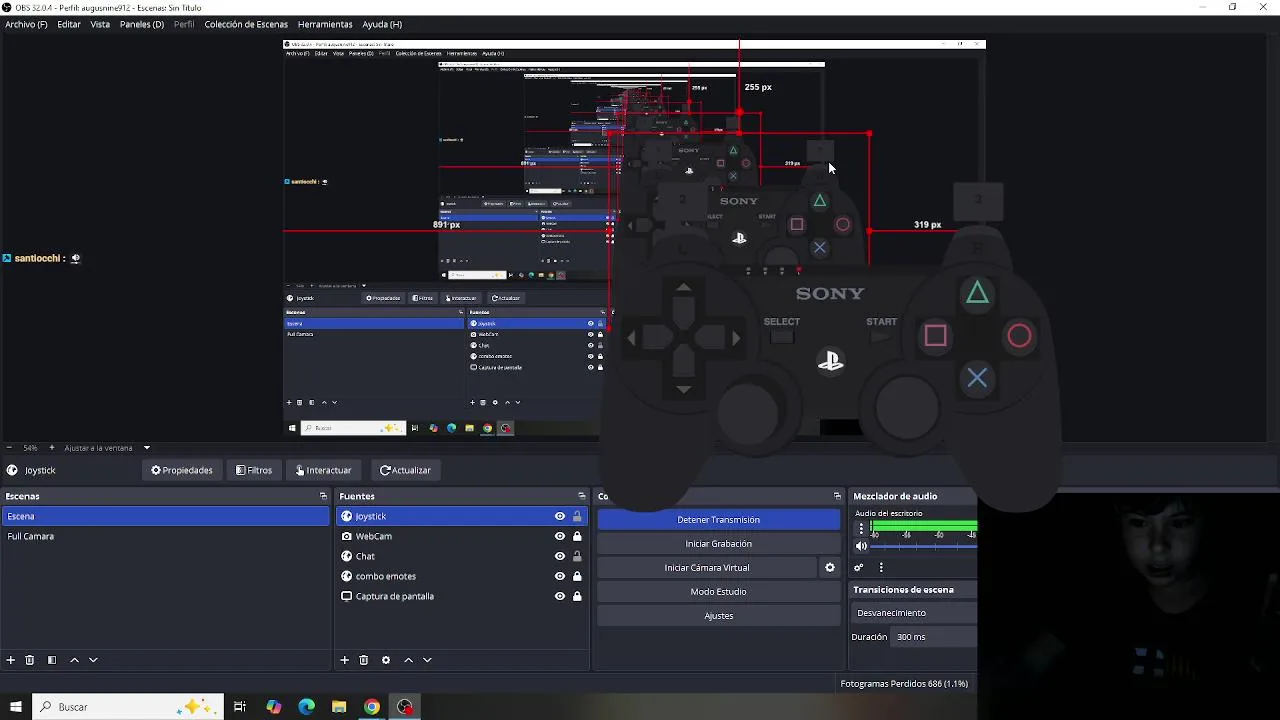Toggle lock on Captura de pantalla source
The image size is (1280, 720).
(x=577, y=596)
